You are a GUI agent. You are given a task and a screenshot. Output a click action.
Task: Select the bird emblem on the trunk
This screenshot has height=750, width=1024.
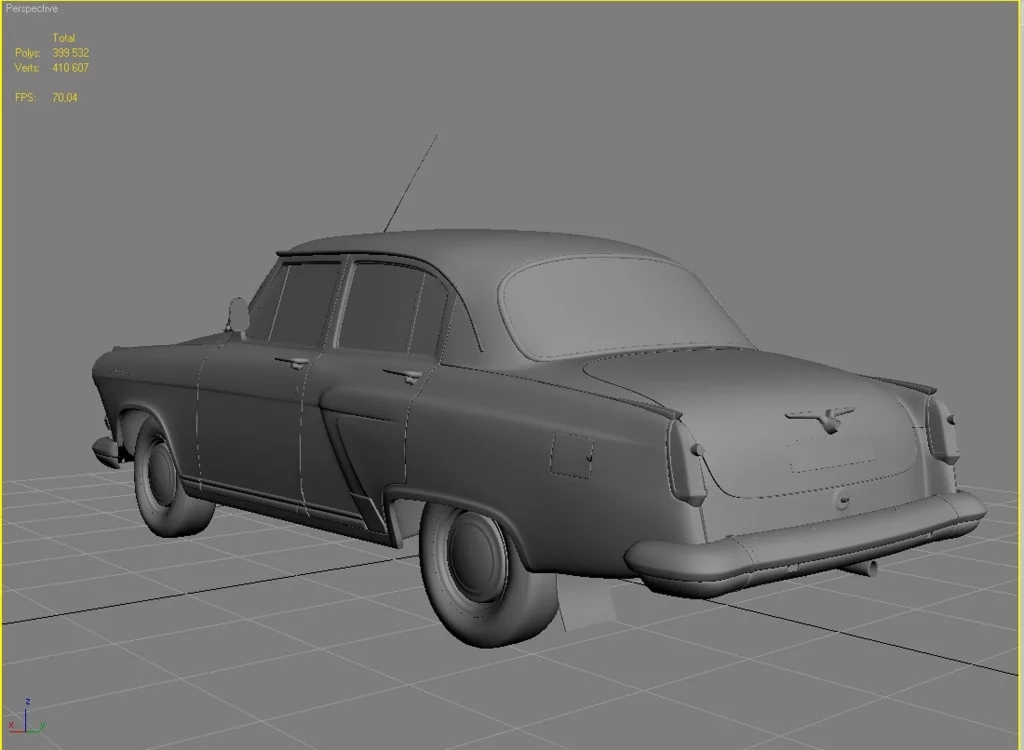pyautogui.click(x=820, y=418)
